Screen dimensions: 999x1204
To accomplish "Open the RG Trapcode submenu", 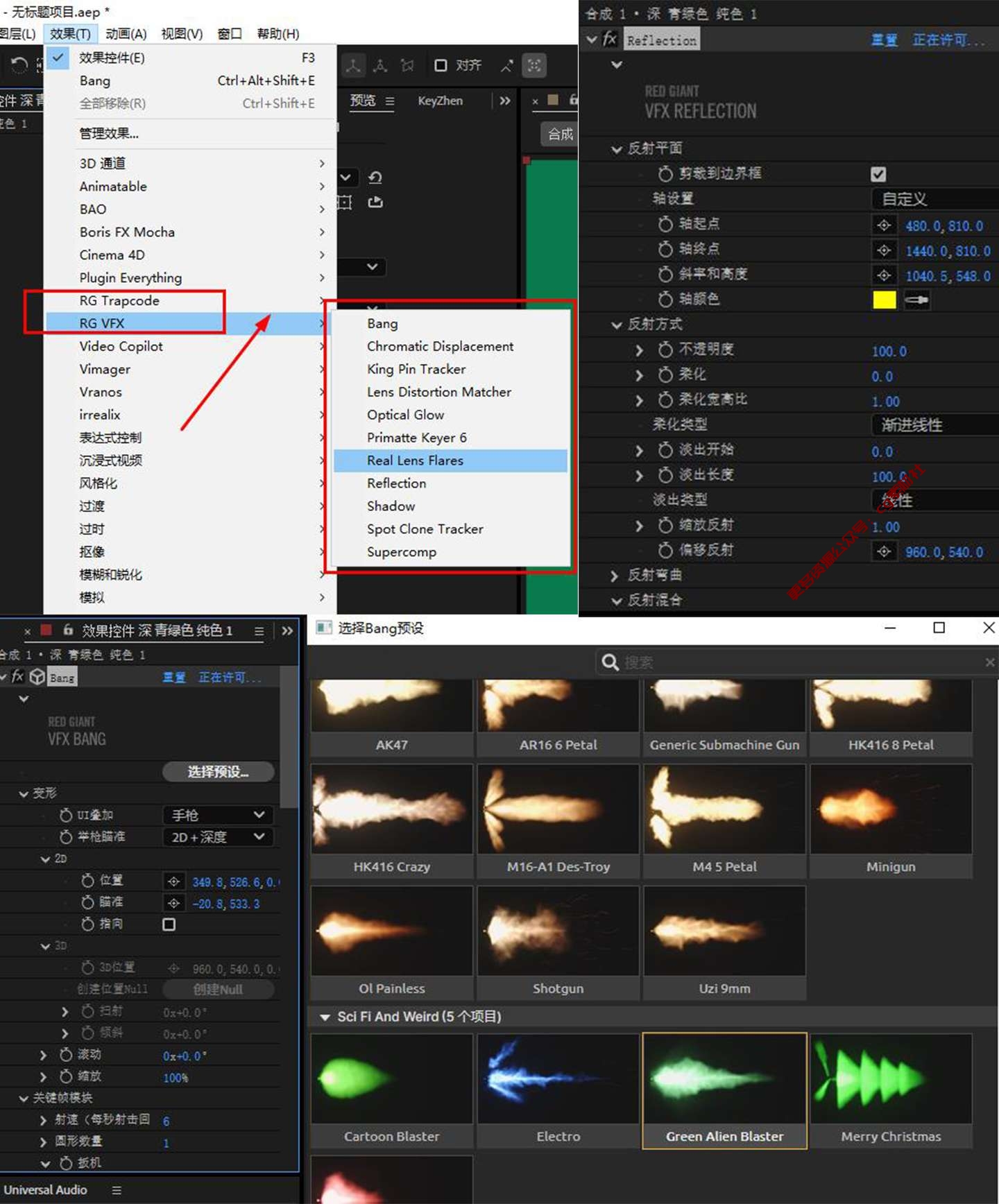I will [191, 300].
